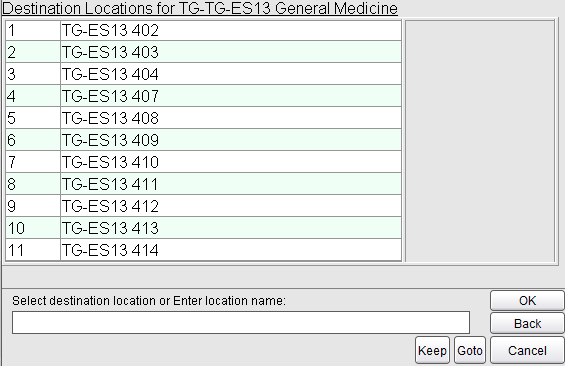
Task: Select row 11 TG-ES13 414
Action: click(x=204, y=250)
